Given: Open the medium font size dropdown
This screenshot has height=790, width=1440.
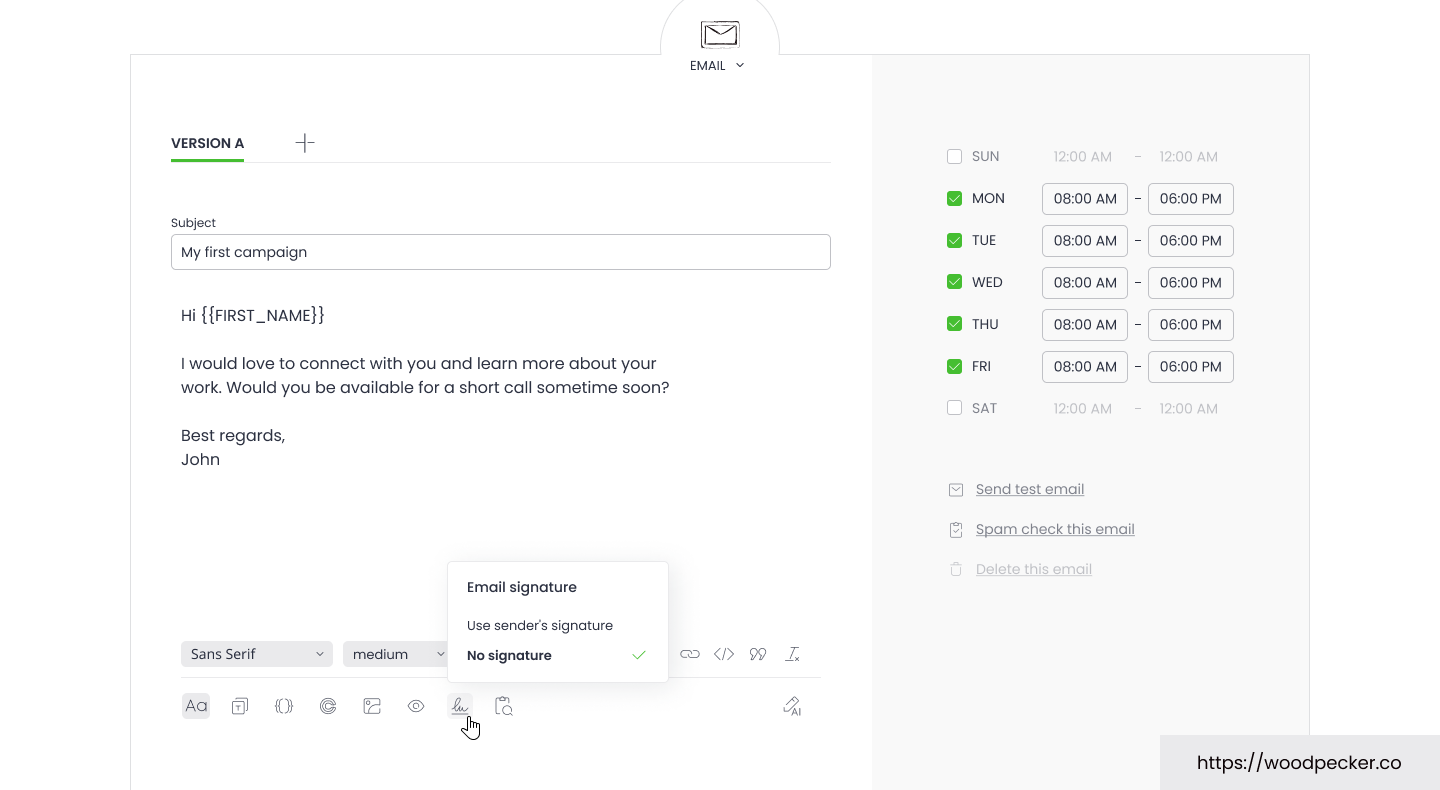Looking at the screenshot, I should 396,654.
